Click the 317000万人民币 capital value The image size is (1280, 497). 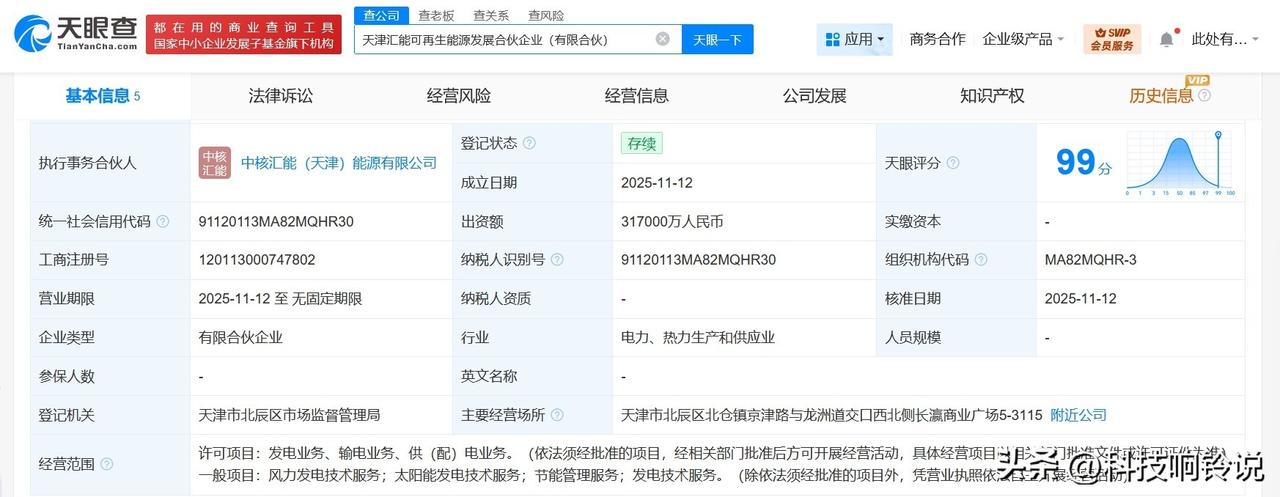pos(672,221)
